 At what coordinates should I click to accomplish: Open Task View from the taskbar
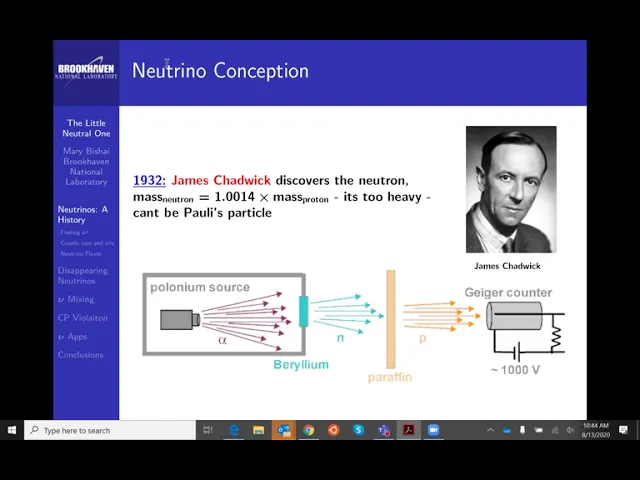tap(208, 430)
